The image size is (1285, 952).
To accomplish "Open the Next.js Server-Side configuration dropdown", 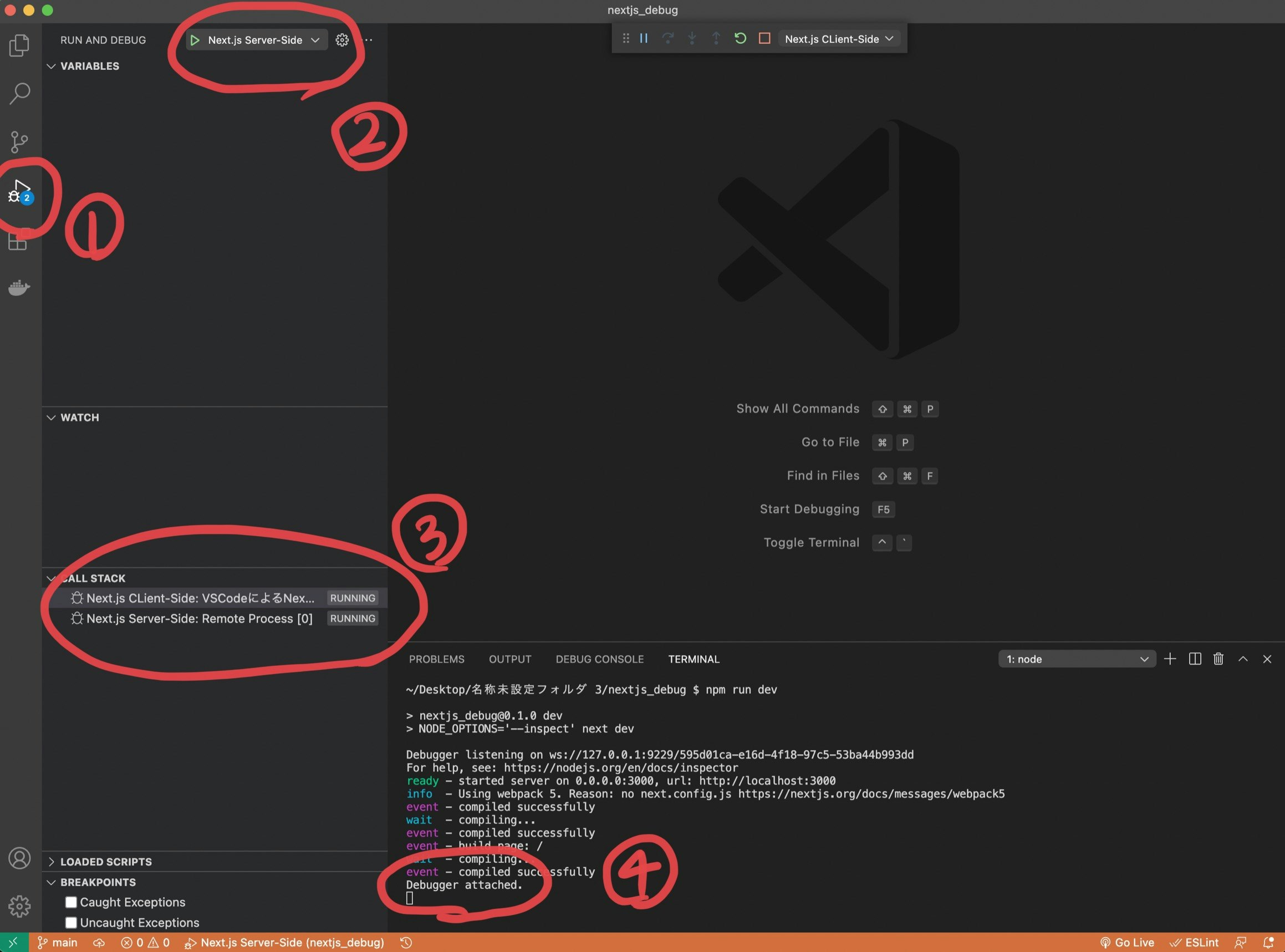I will [x=263, y=40].
